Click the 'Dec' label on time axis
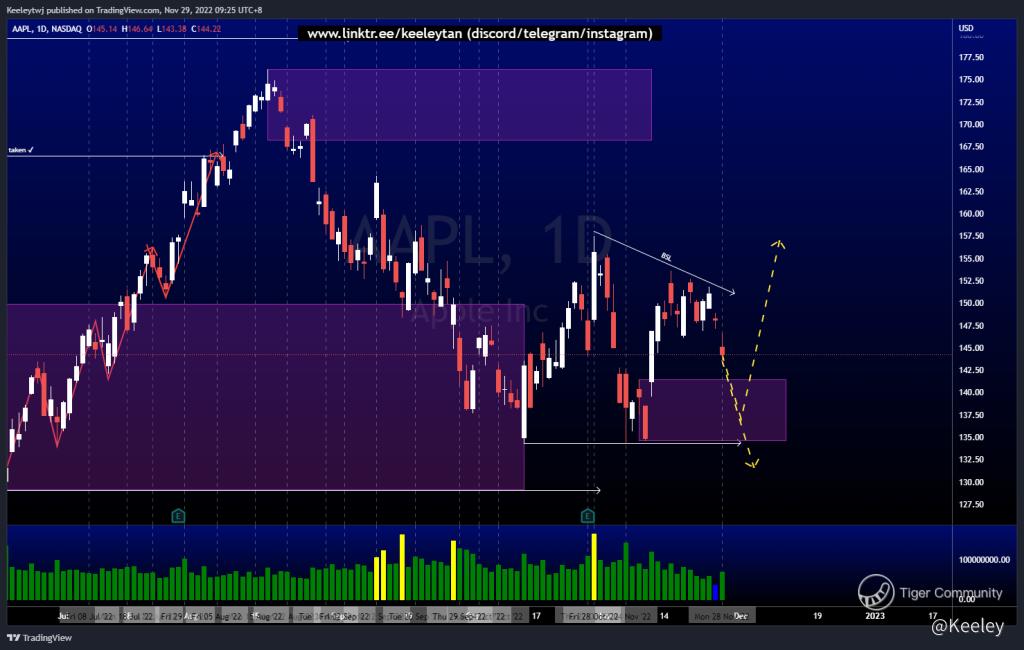 740,616
